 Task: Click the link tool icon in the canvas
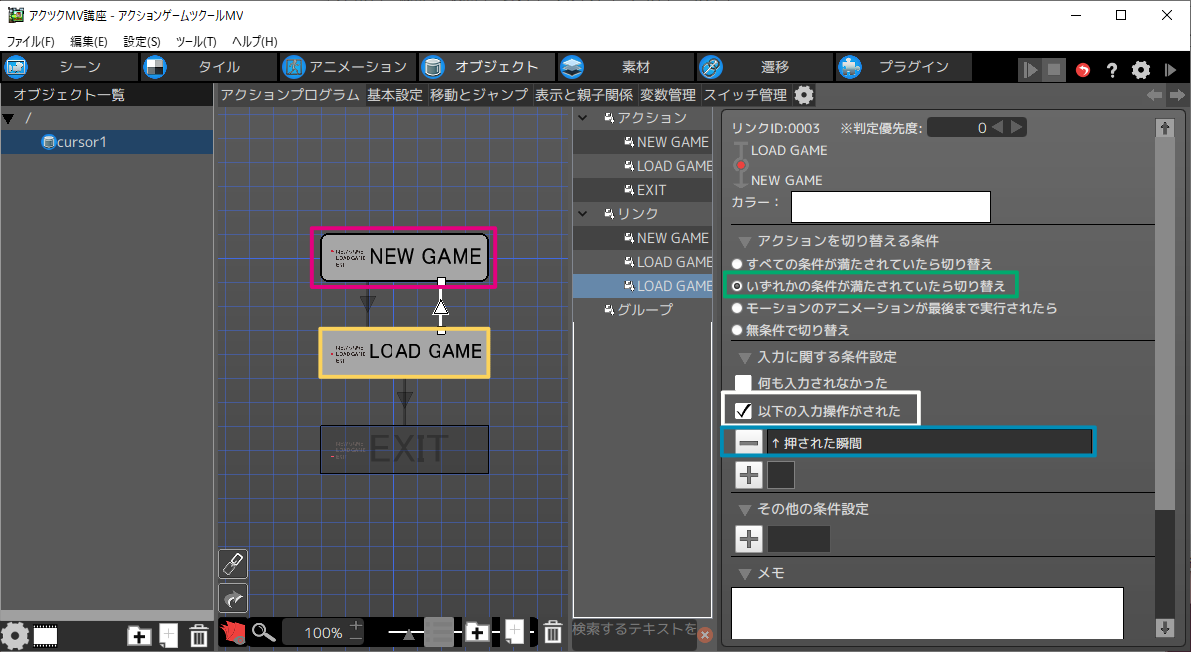(x=233, y=565)
